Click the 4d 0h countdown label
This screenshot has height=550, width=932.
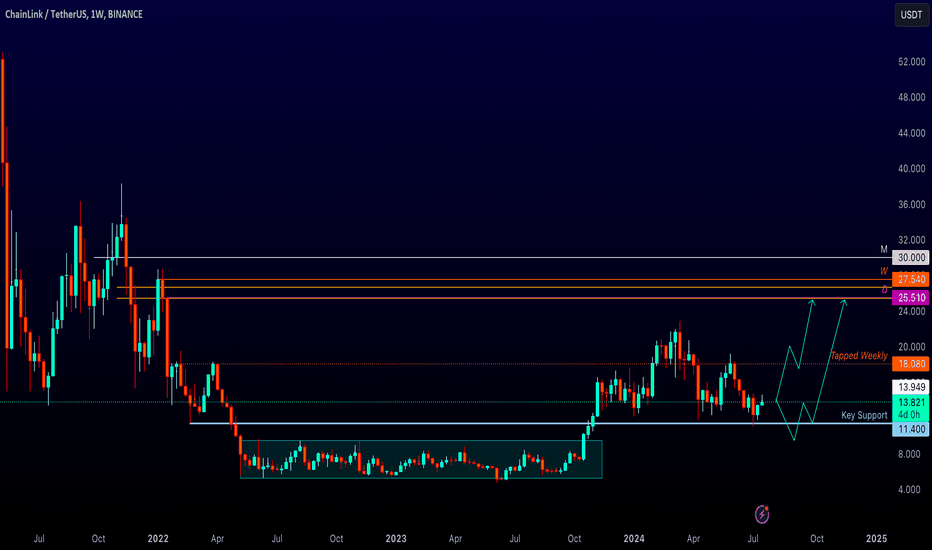pos(909,415)
